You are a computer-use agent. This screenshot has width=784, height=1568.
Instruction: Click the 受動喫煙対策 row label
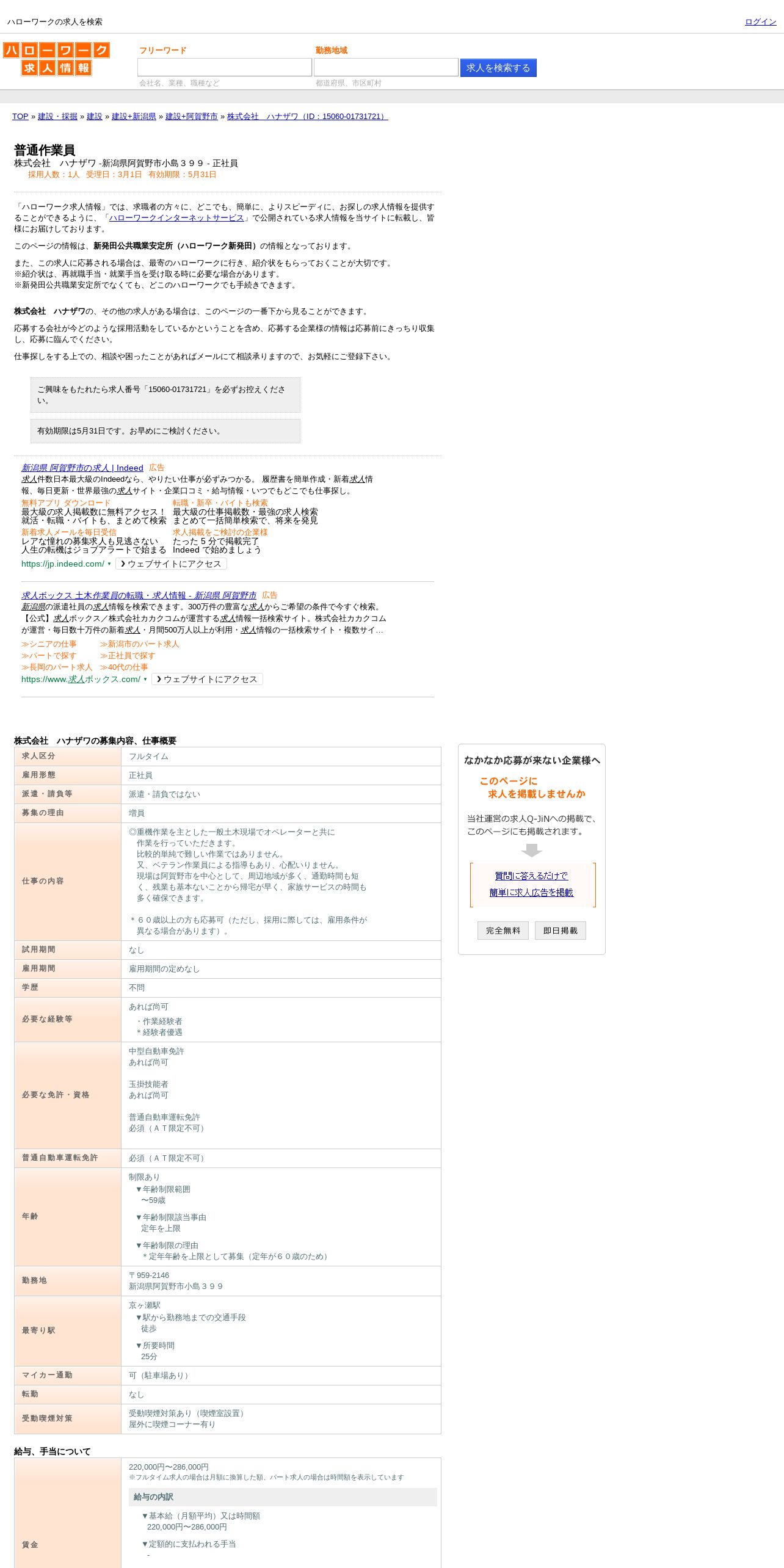(x=47, y=1418)
